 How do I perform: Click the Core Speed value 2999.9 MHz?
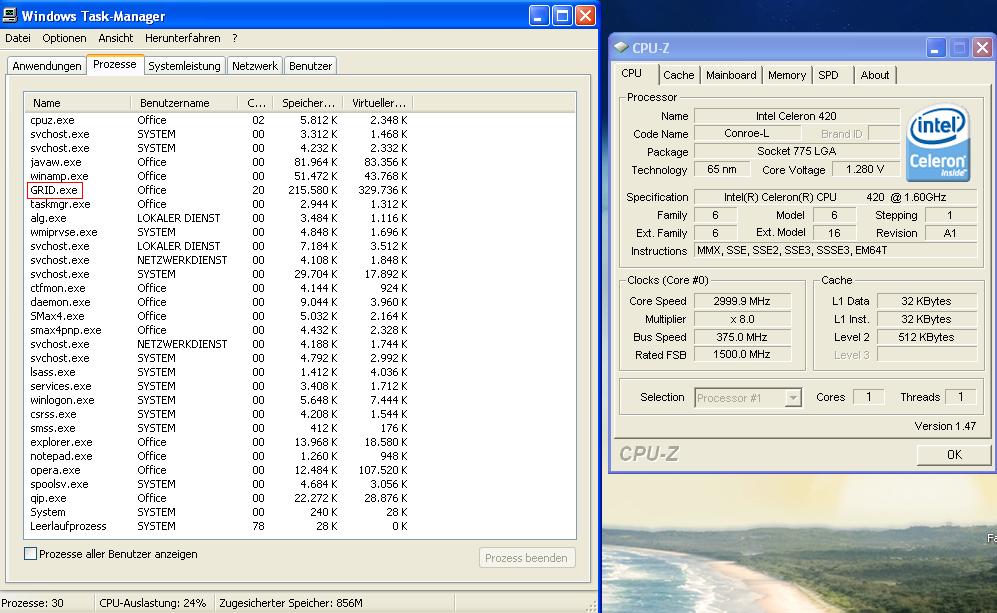coord(741,301)
